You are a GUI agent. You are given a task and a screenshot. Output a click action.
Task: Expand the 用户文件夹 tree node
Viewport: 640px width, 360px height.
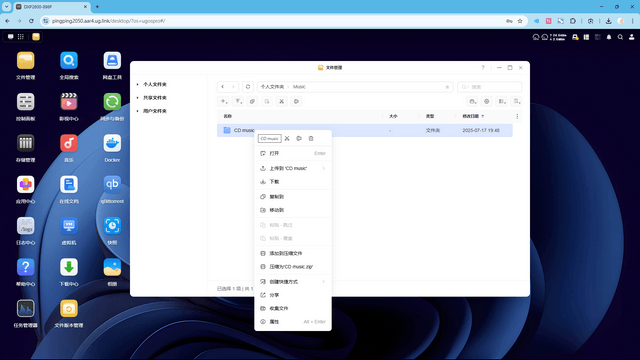(x=138, y=111)
